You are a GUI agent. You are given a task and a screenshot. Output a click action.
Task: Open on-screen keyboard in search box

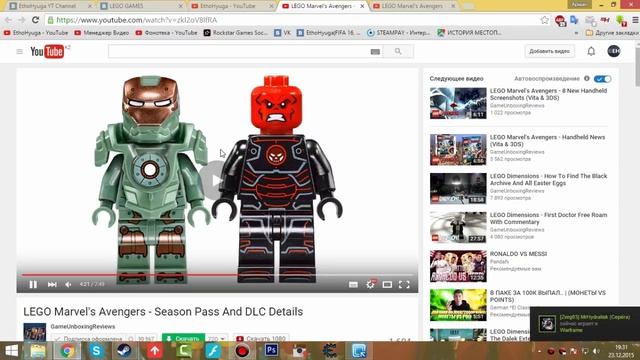coord(375,51)
